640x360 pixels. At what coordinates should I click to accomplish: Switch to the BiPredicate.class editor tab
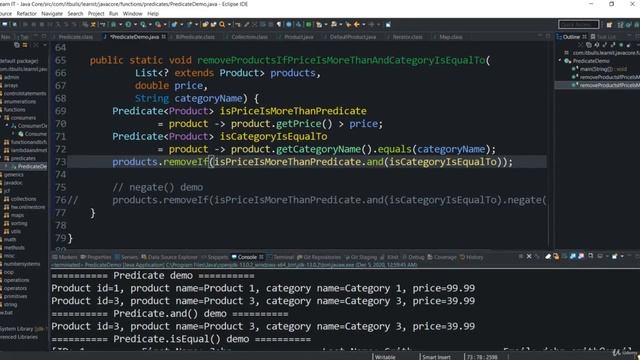pos(195,37)
